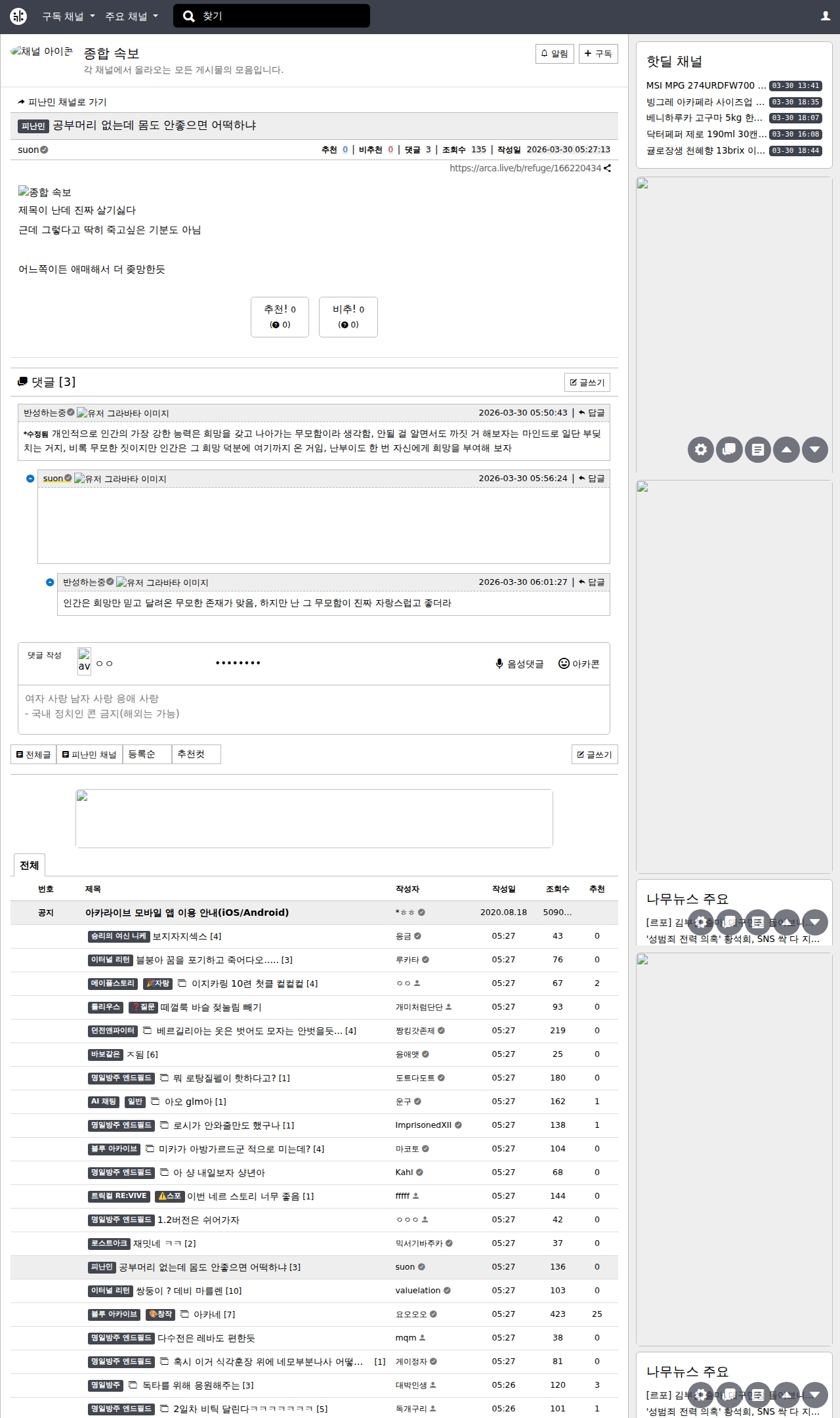Click the uppermost floating comments icon
The width and height of the screenshot is (840, 1418).
coord(729,450)
